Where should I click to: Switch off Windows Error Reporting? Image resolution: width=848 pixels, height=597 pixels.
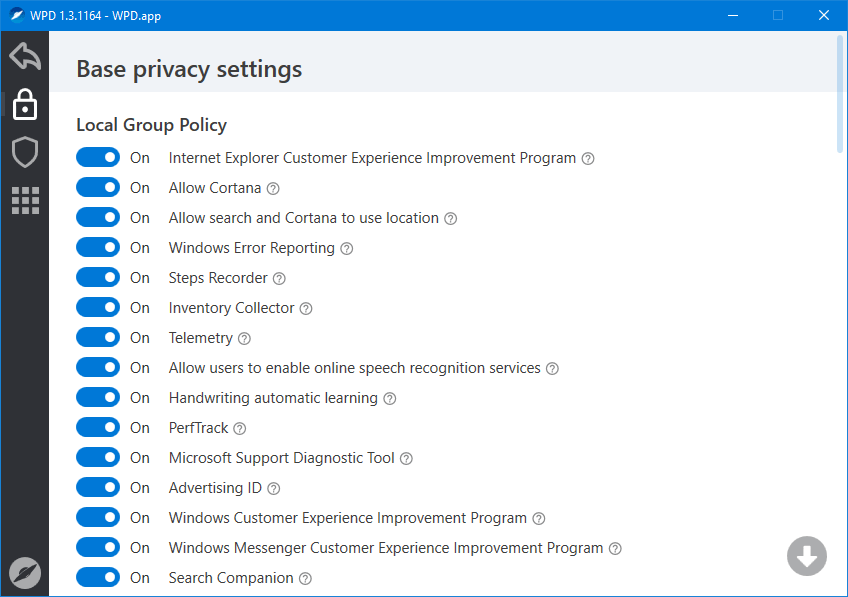pos(98,248)
